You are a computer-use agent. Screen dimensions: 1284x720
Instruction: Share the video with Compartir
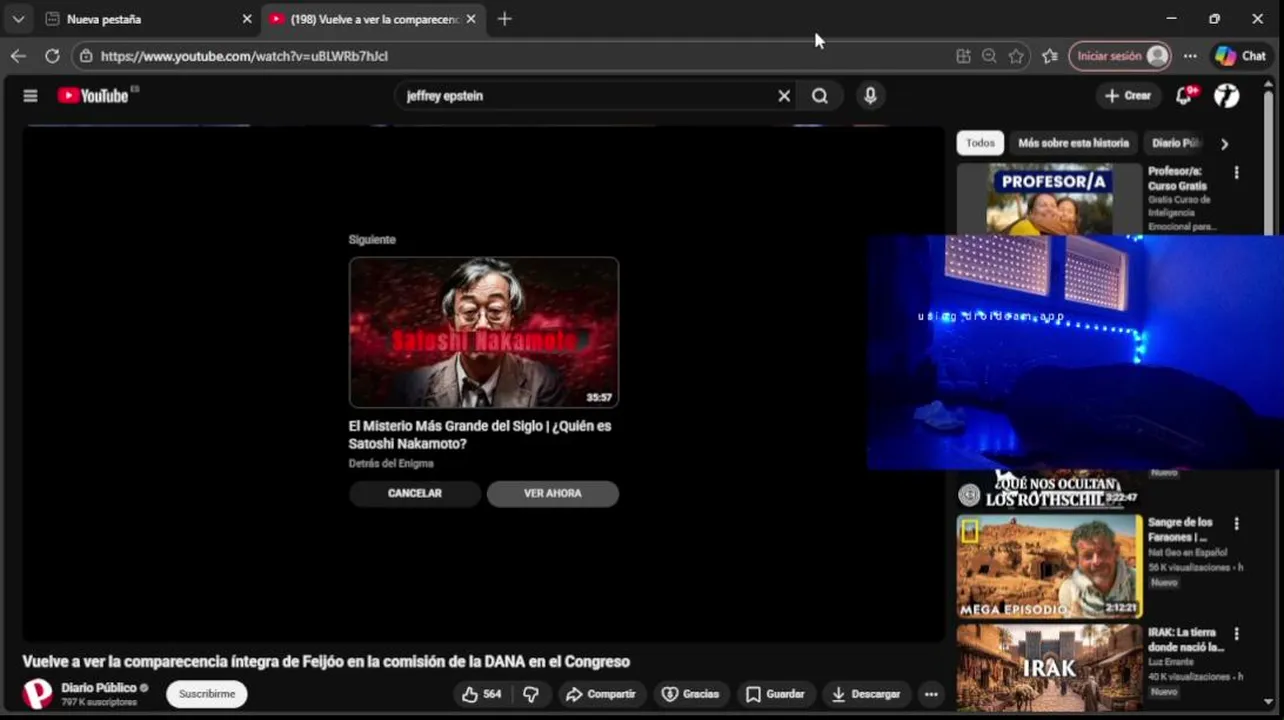600,694
